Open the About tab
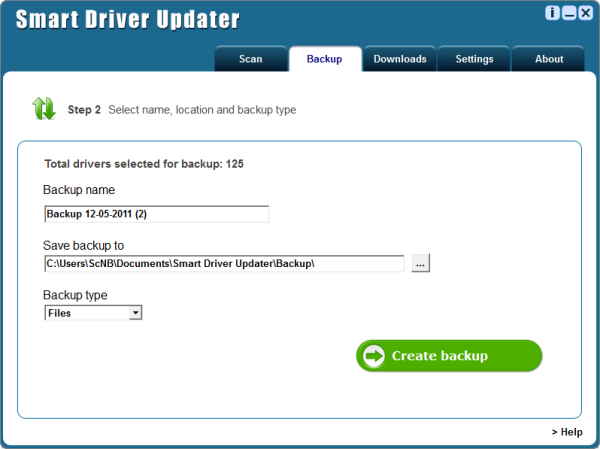Image resolution: width=600 pixels, height=449 pixels. (549, 59)
